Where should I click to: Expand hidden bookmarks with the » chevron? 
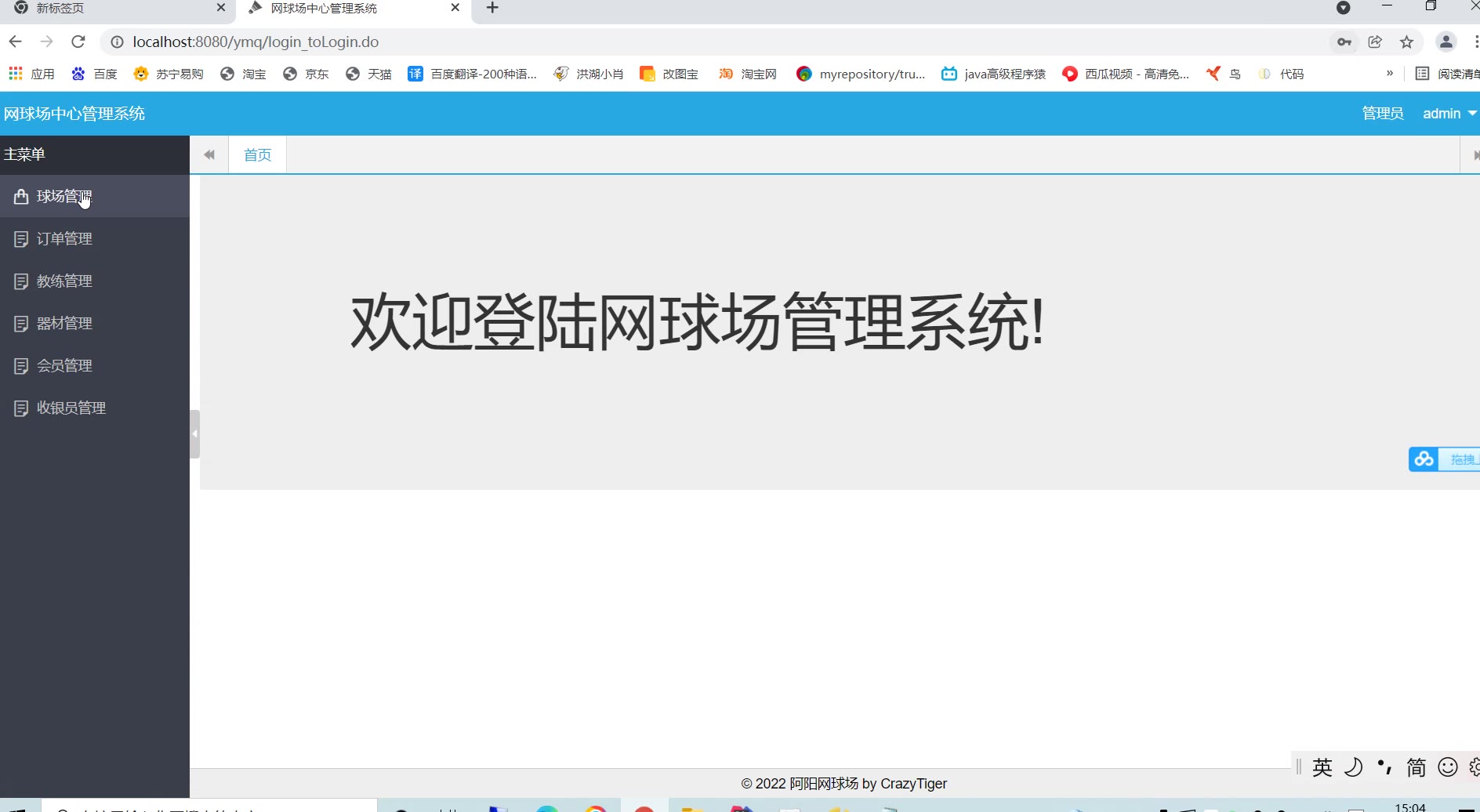pyautogui.click(x=1390, y=73)
